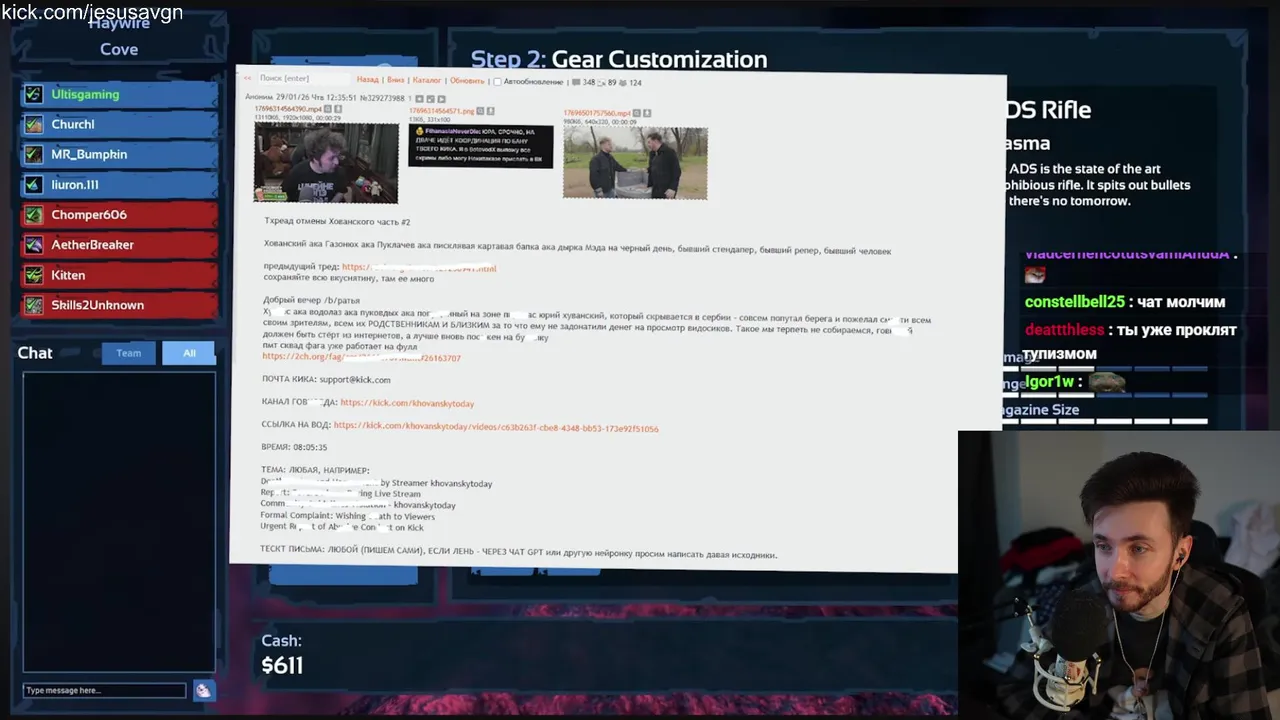Click Chomper606's ready-check avatar icon
This screenshot has height=720, width=1280.
tap(33, 214)
